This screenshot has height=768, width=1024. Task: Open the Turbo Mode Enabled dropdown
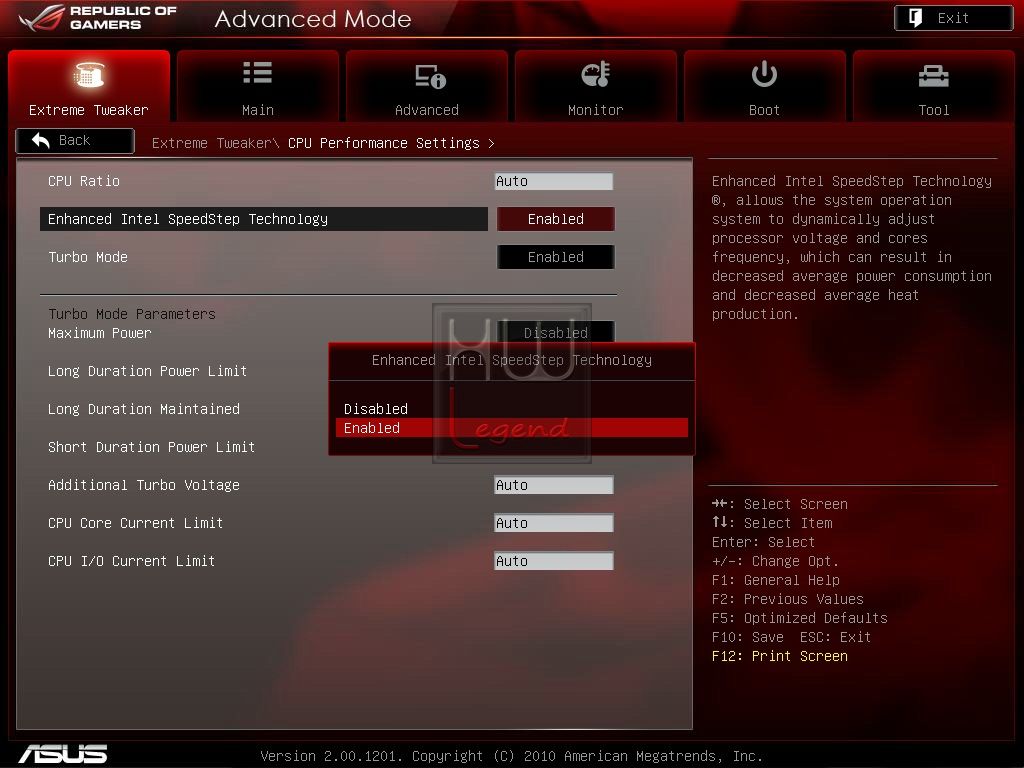pos(556,257)
